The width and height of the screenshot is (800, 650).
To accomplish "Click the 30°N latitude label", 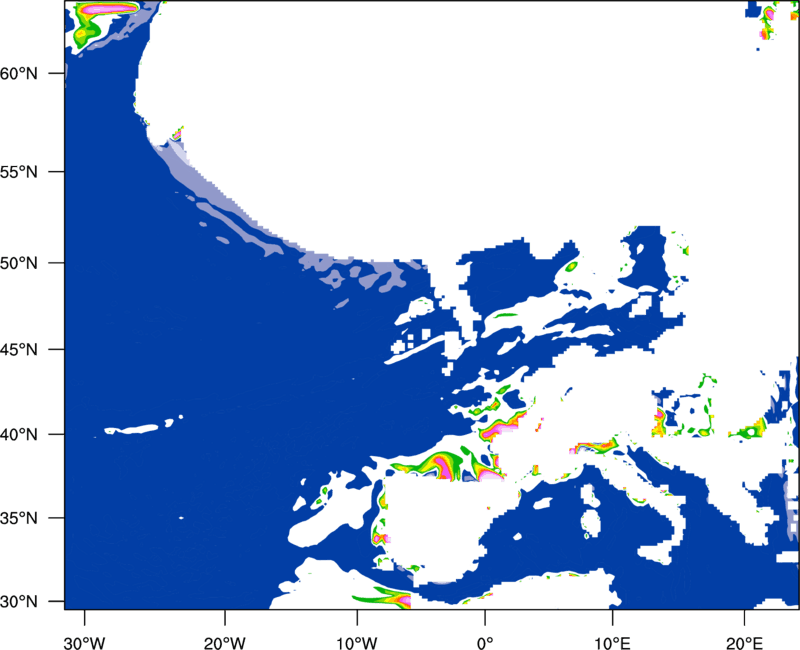I will point(19,602).
